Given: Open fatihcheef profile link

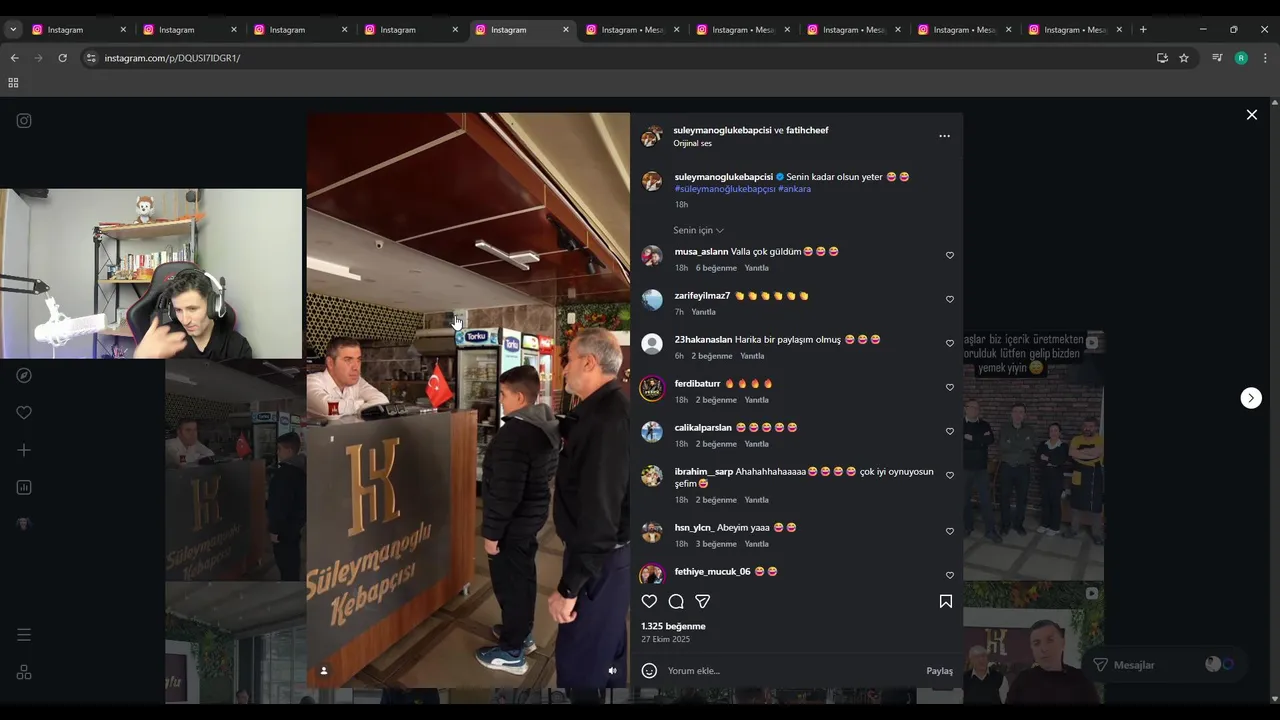Looking at the screenshot, I should point(807,130).
